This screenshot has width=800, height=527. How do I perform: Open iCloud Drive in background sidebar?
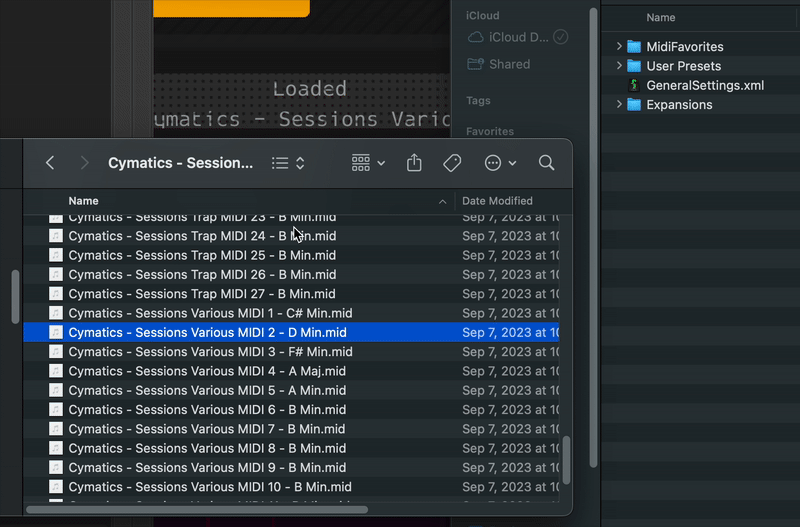click(x=508, y=37)
